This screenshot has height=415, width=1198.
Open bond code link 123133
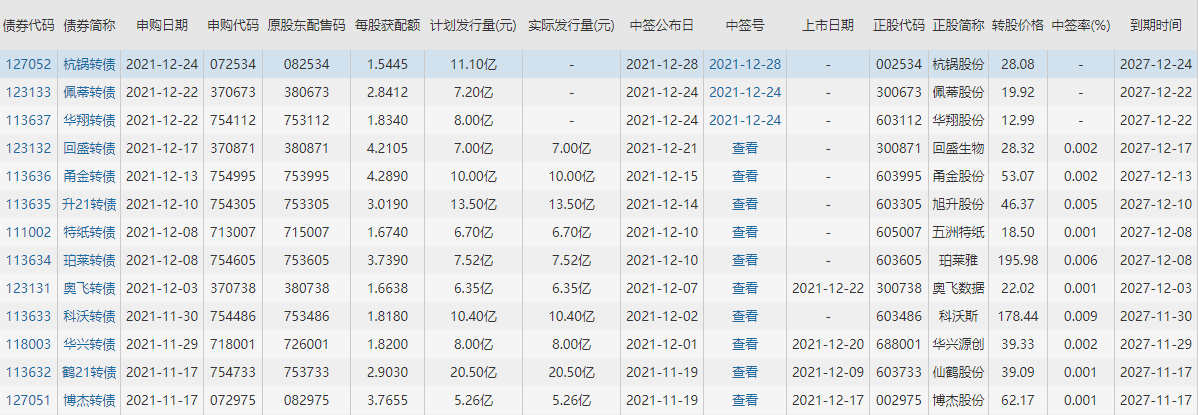[x=28, y=92]
